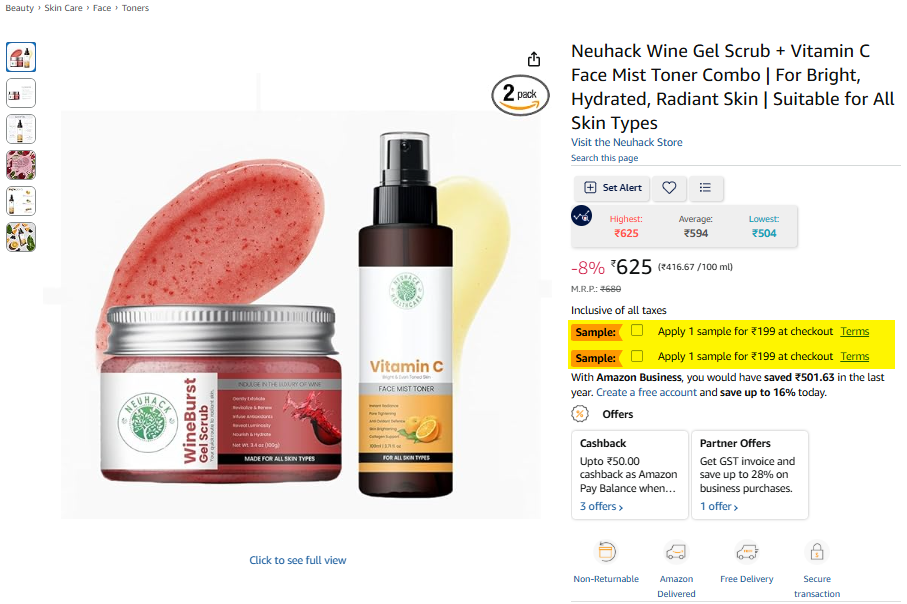The height and width of the screenshot is (604, 907).
Task: Open Create a free account link
Action: click(x=646, y=392)
